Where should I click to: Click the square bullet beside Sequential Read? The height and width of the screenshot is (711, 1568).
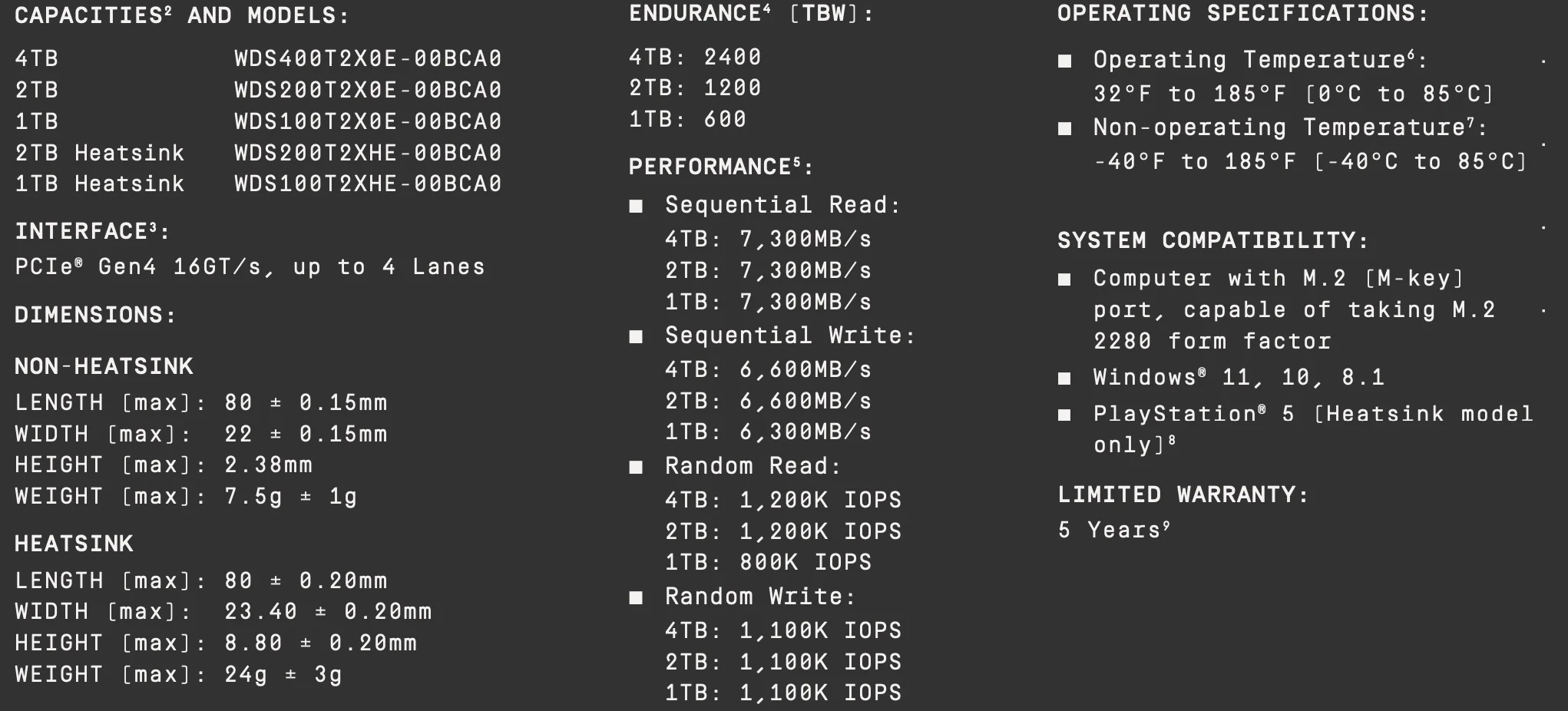coord(636,206)
